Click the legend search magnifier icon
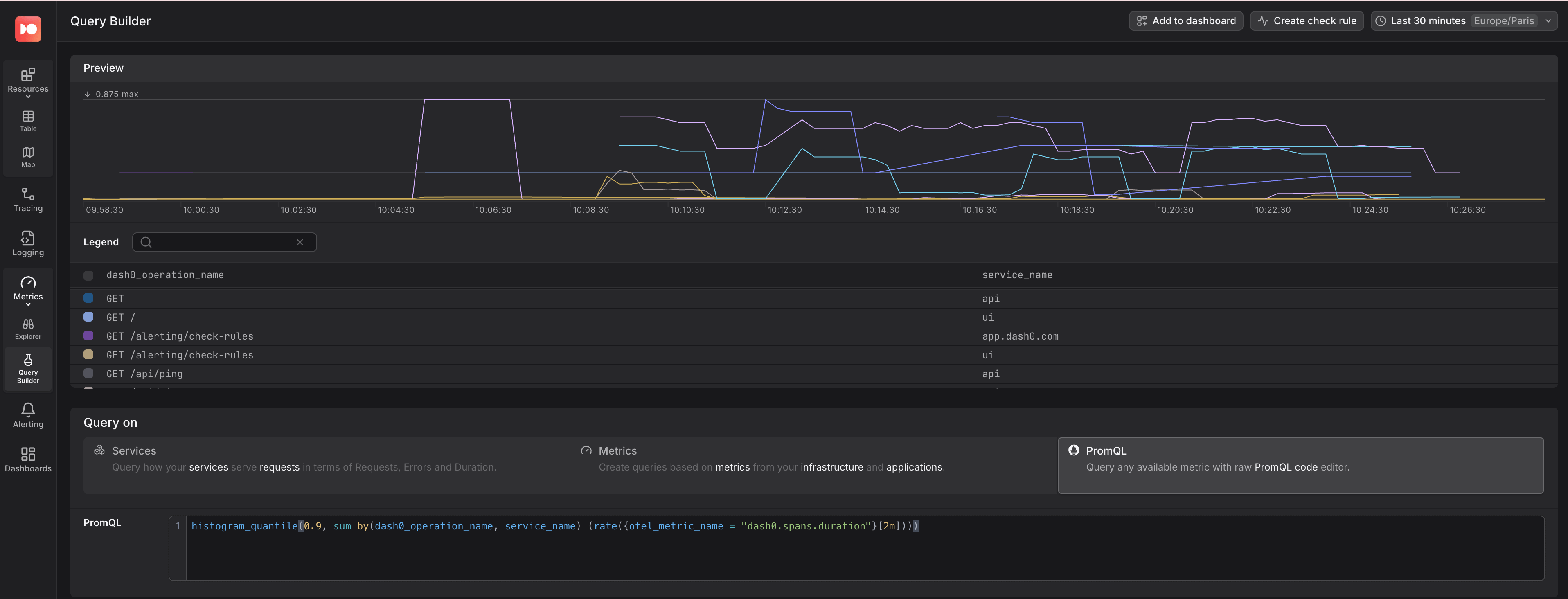Screen dimensions: 1568x599 146,242
